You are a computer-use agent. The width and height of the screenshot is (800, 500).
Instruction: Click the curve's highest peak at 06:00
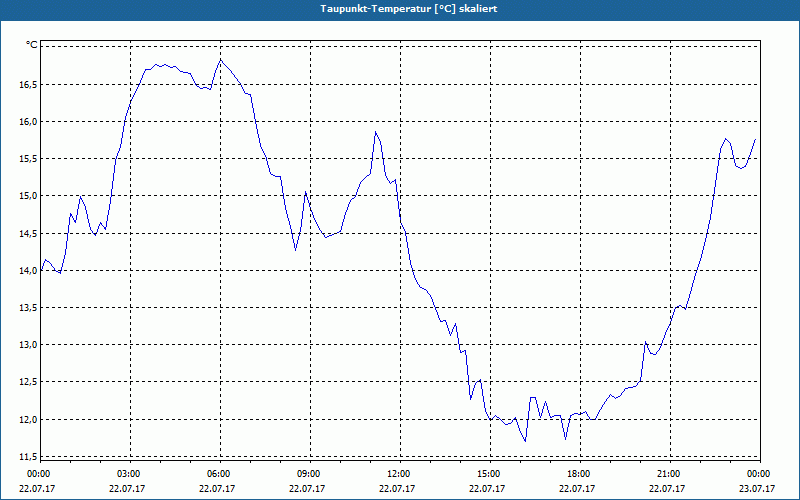click(x=220, y=59)
